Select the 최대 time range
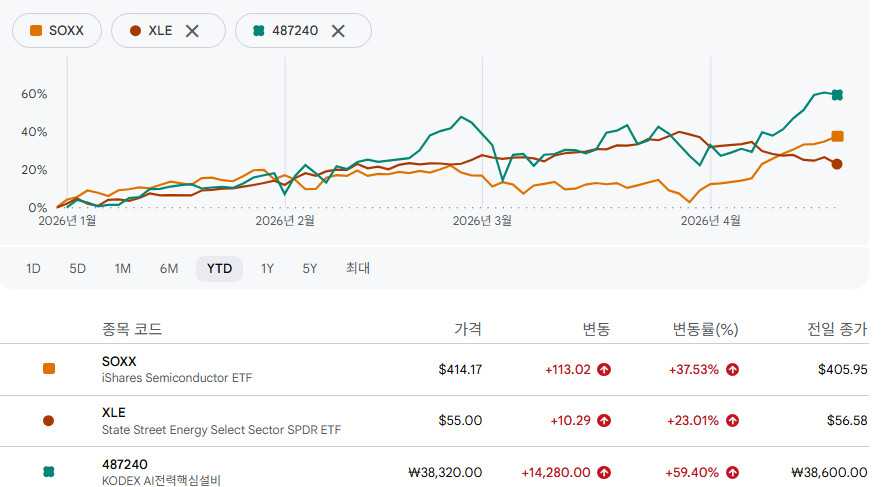This screenshot has width=883, height=487. pos(357,268)
